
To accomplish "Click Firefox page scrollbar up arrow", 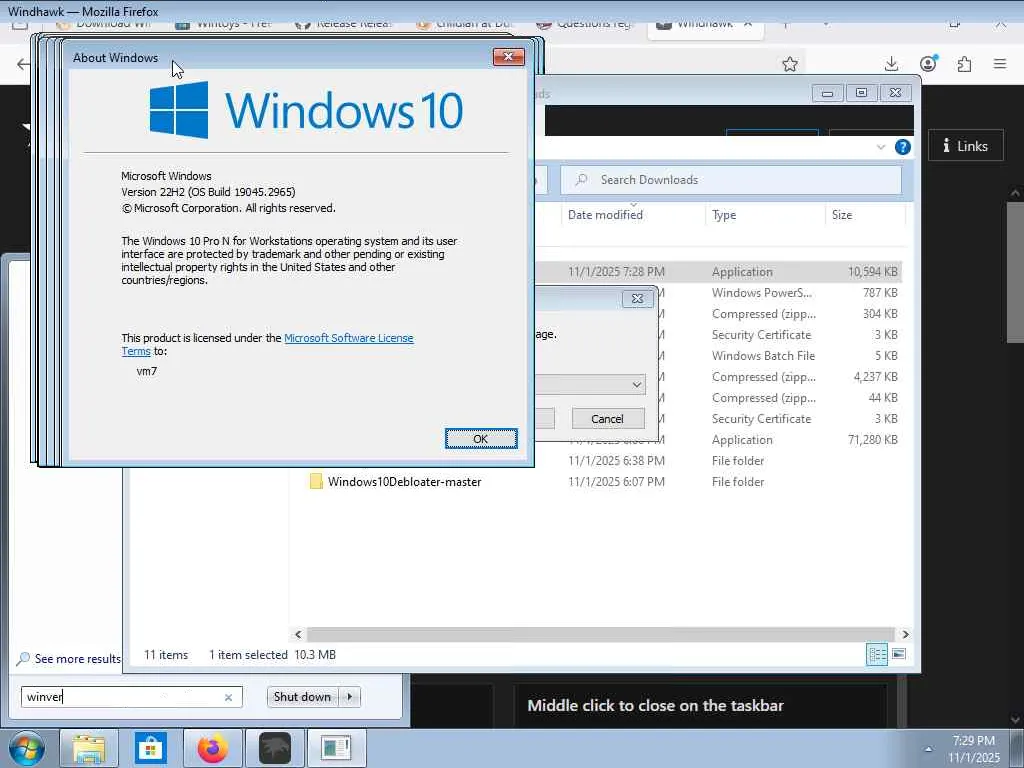I will [x=1016, y=193].
